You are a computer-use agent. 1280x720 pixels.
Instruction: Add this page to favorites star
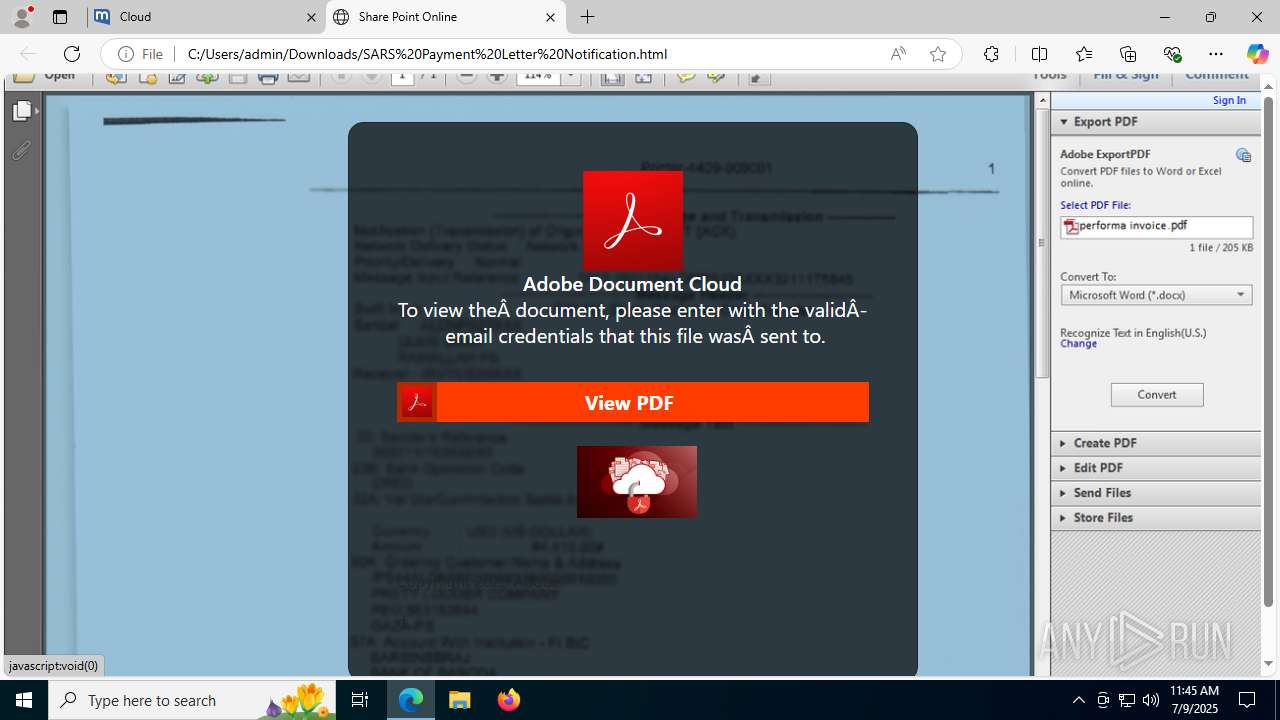(937, 54)
